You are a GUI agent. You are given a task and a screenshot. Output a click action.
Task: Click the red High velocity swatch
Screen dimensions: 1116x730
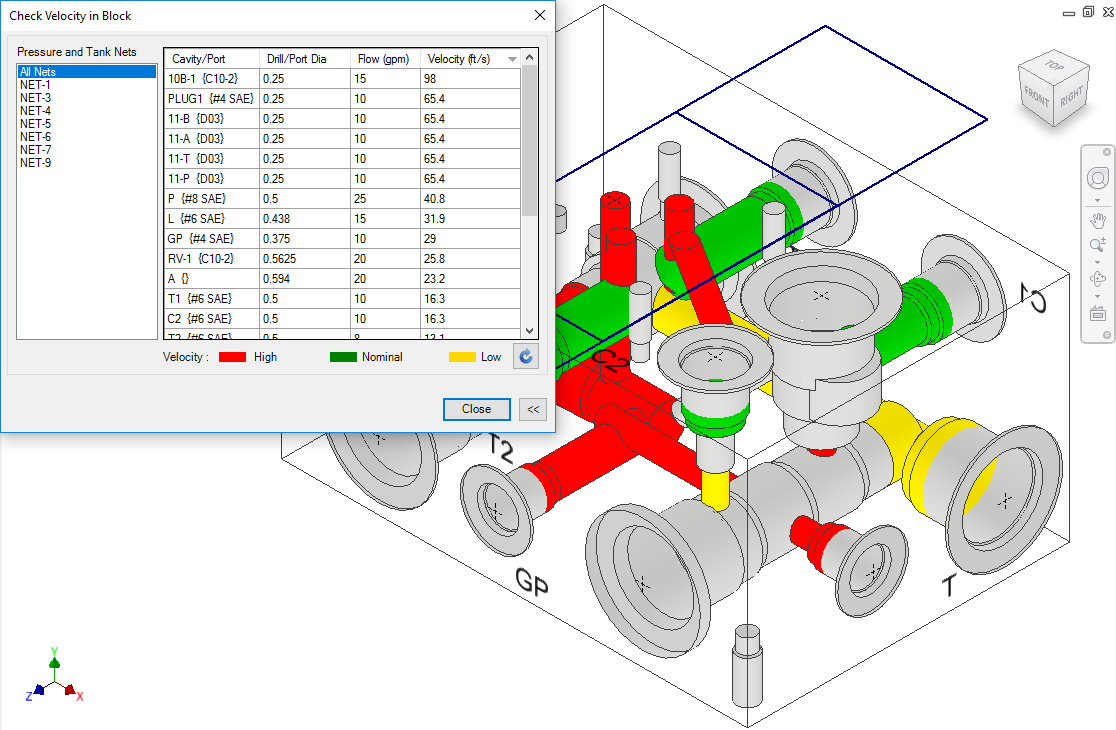pyautogui.click(x=232, y=357)
